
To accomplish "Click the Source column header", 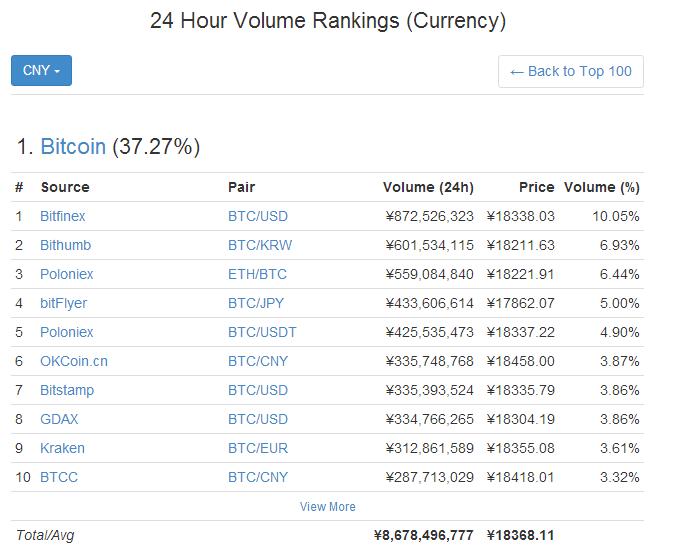I will [65, 187].
